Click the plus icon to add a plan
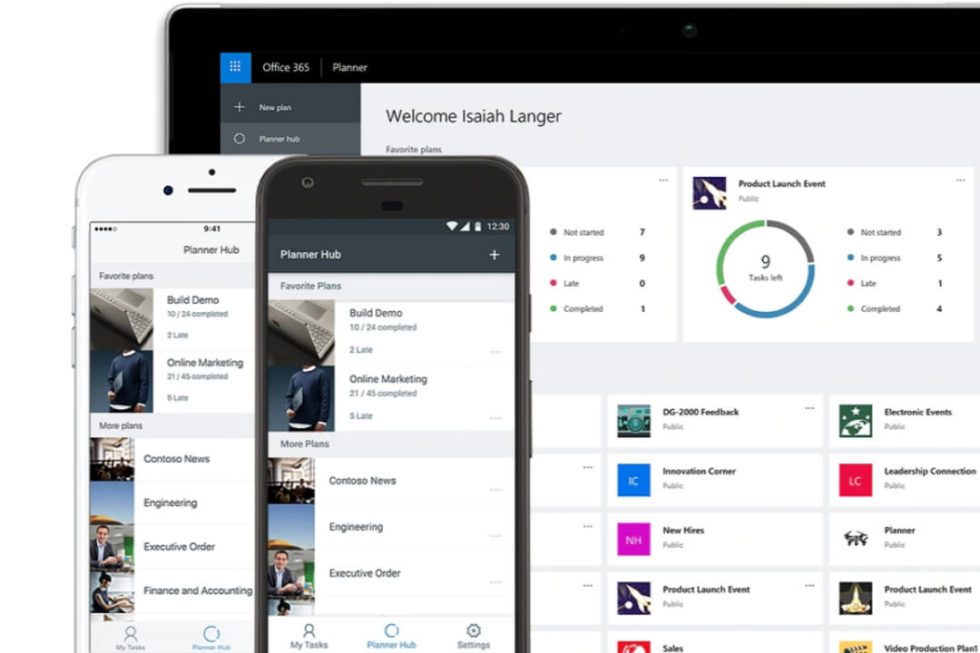Image resolution: width=980 pixels, height=653 pixels. click(494, 255)
